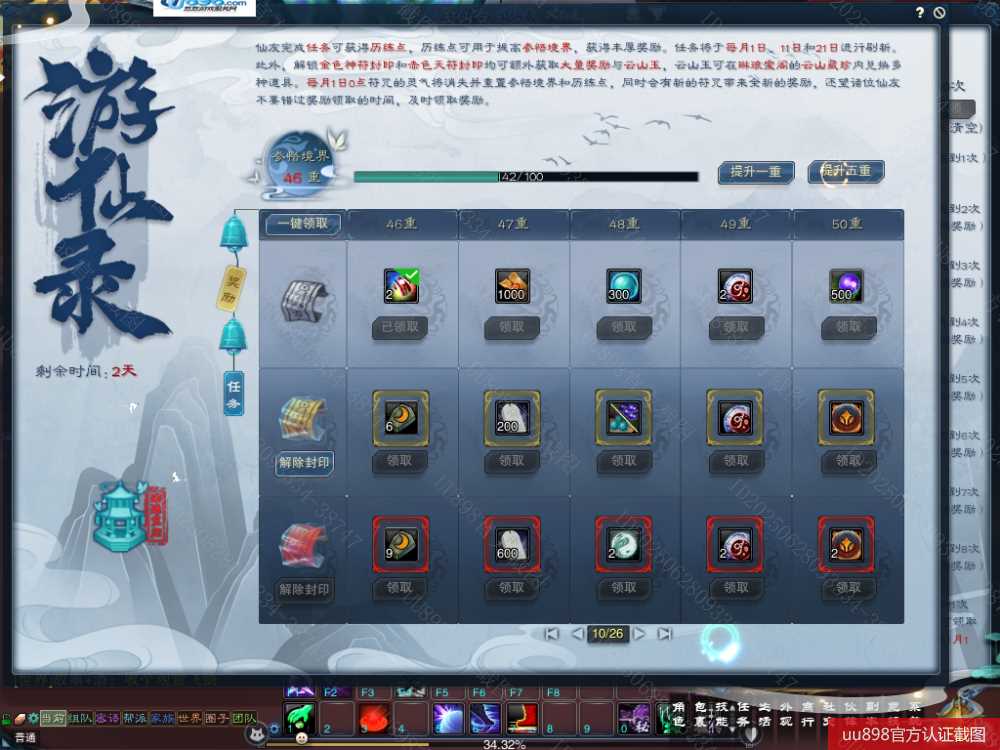The width and height of the screenshot is (1000, 750).
Task: Click the 46重 free reward item icon
Action: click(x=401, y=286)
